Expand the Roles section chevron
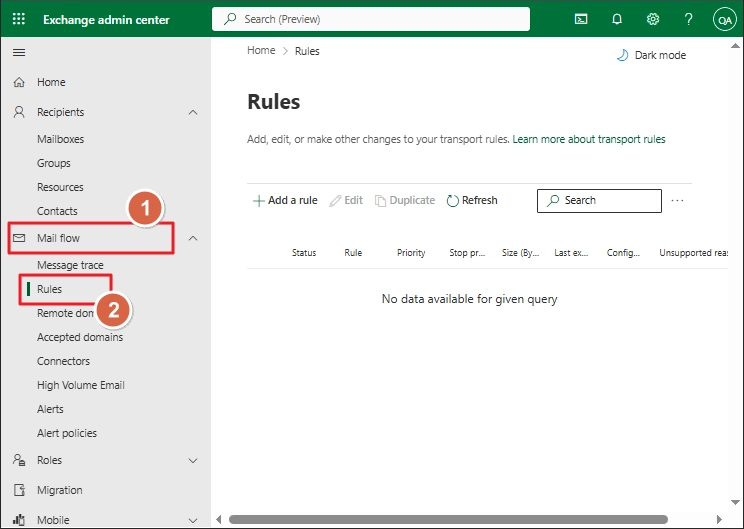Screen dimensions: 744x529 pyautogui.click(x=193, y=460)
